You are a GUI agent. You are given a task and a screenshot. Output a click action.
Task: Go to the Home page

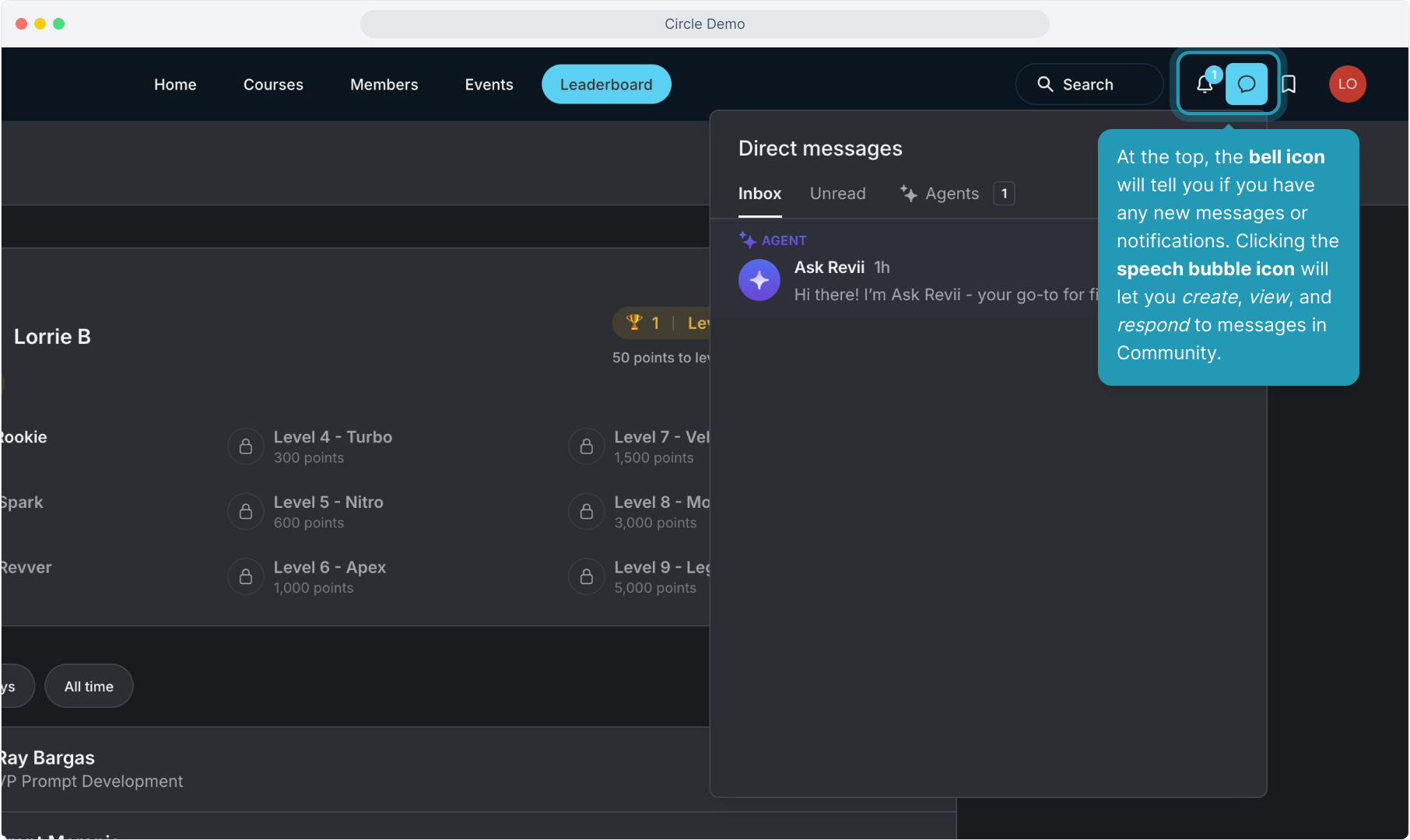point(175,84)
